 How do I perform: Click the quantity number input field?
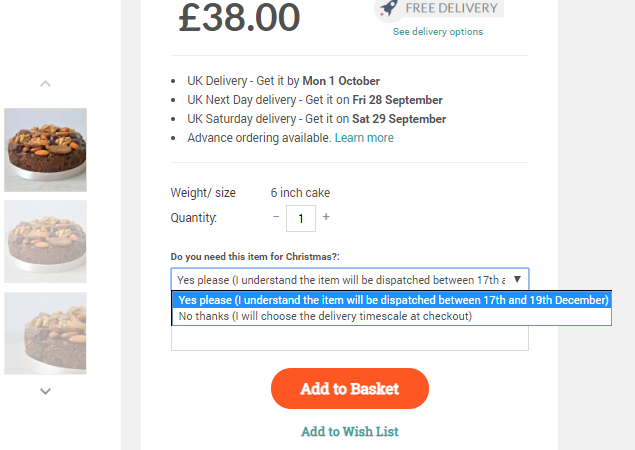(301, 218)
